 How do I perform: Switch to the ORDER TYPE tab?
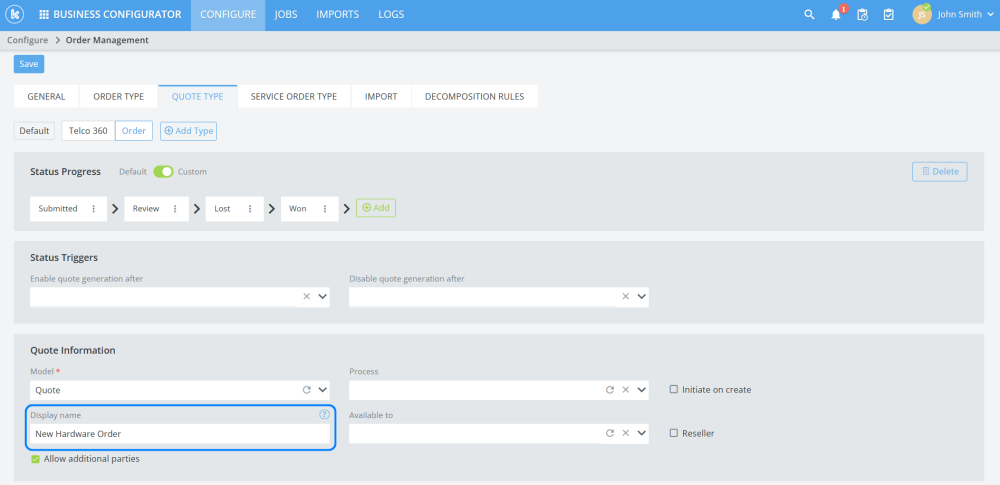[119, 96]
